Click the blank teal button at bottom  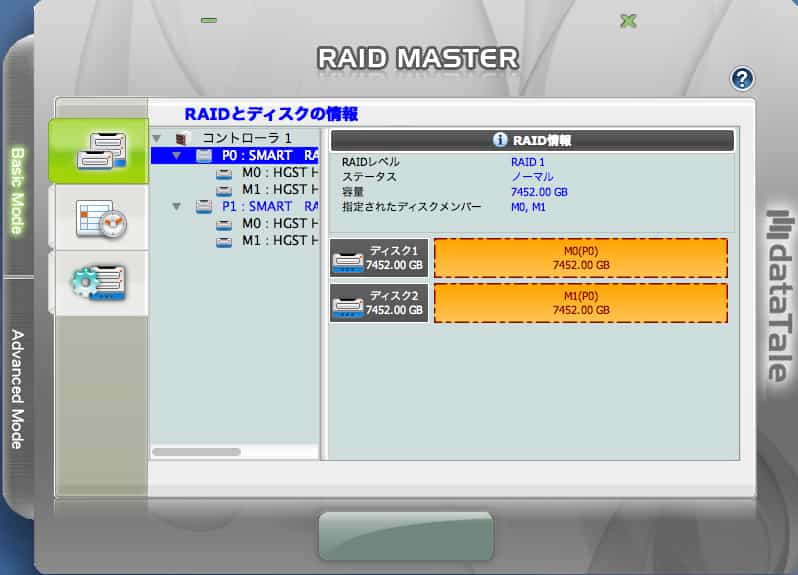[x=406, y=536]
